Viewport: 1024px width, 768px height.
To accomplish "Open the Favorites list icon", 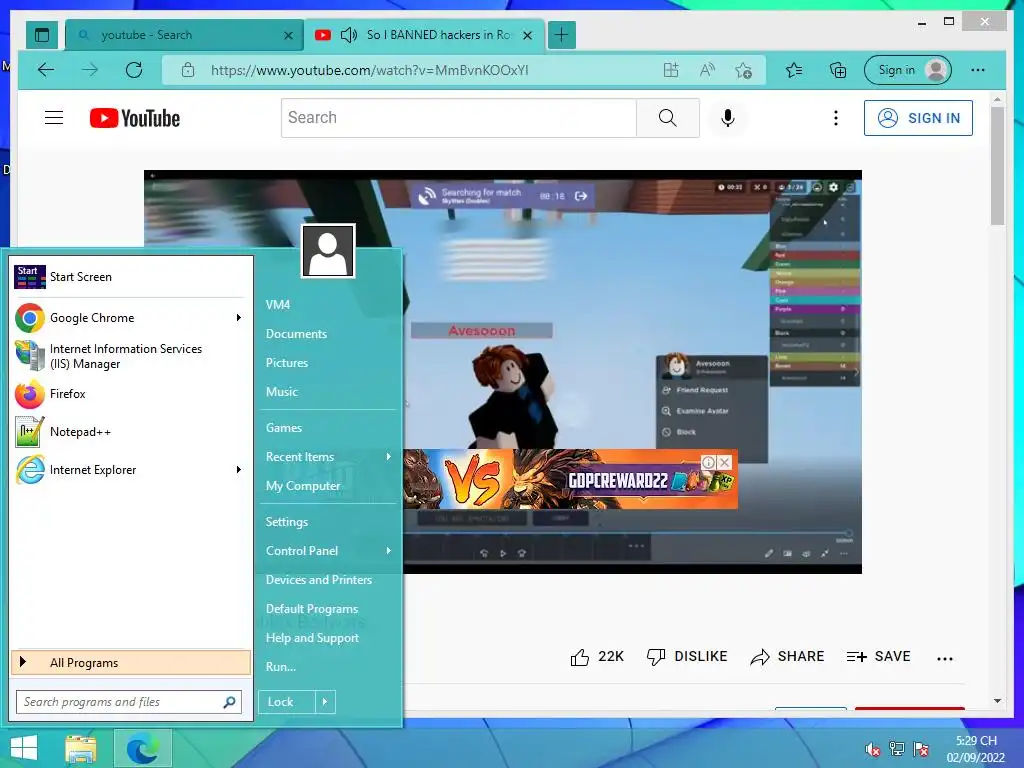I will (x=793, y=70).
